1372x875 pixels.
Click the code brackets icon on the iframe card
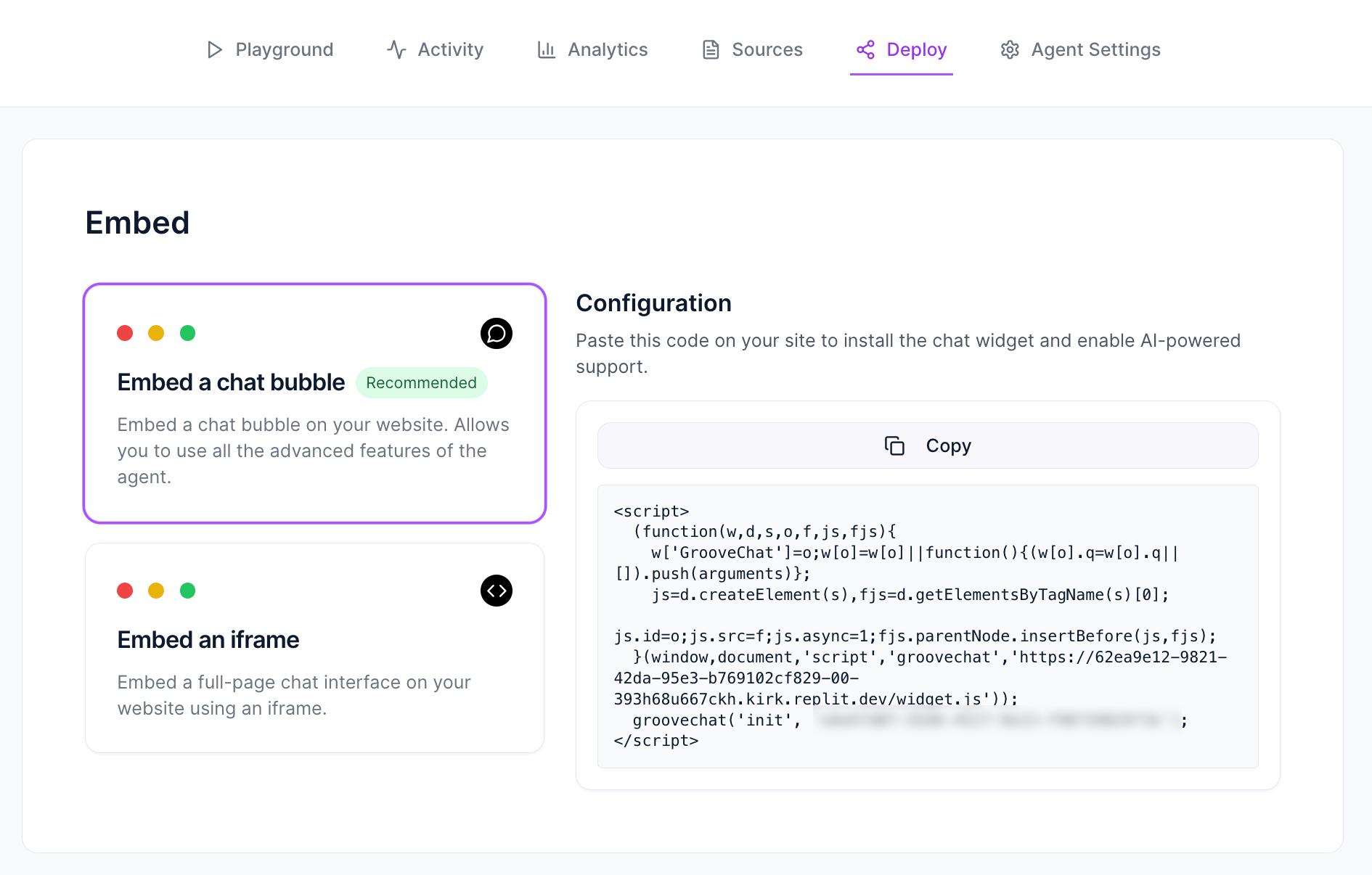click(x=497, y=591)
